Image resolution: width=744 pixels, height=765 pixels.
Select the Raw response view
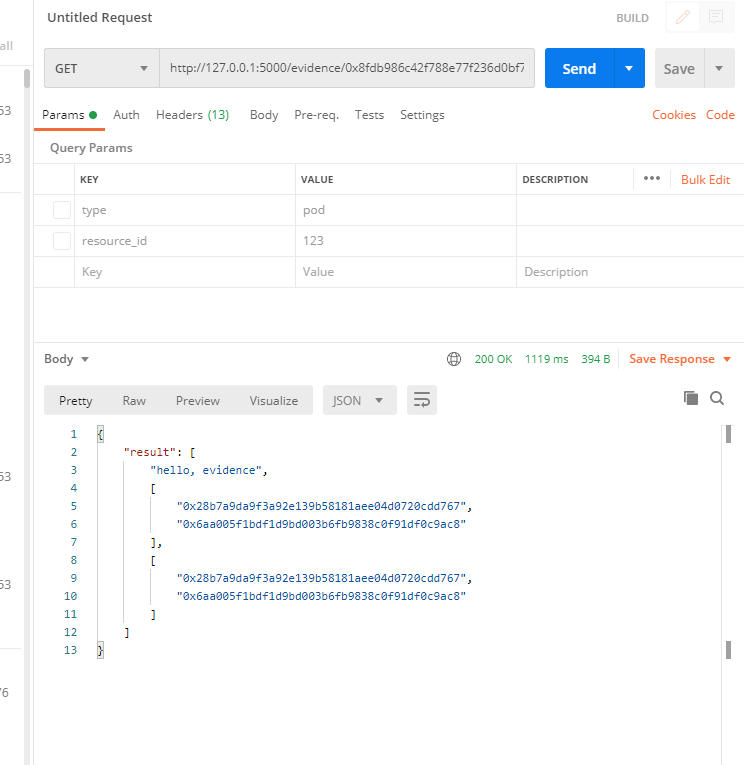point(134,401)
